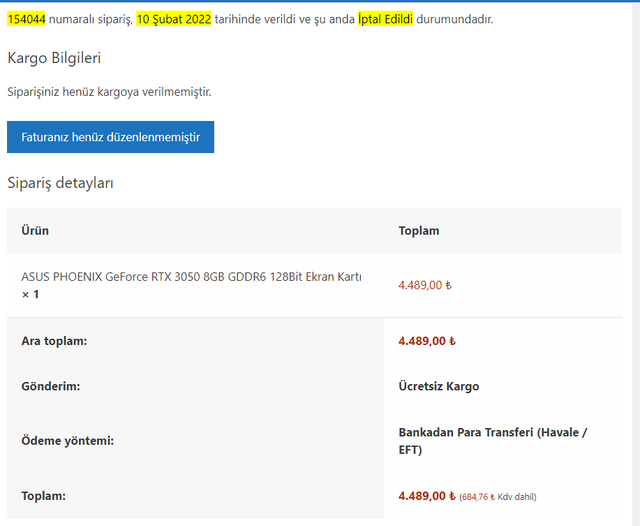Click the highlighted date 10 Şubat 2022
The height and width of the screenshot is (526, 640).
click(174, 19)
